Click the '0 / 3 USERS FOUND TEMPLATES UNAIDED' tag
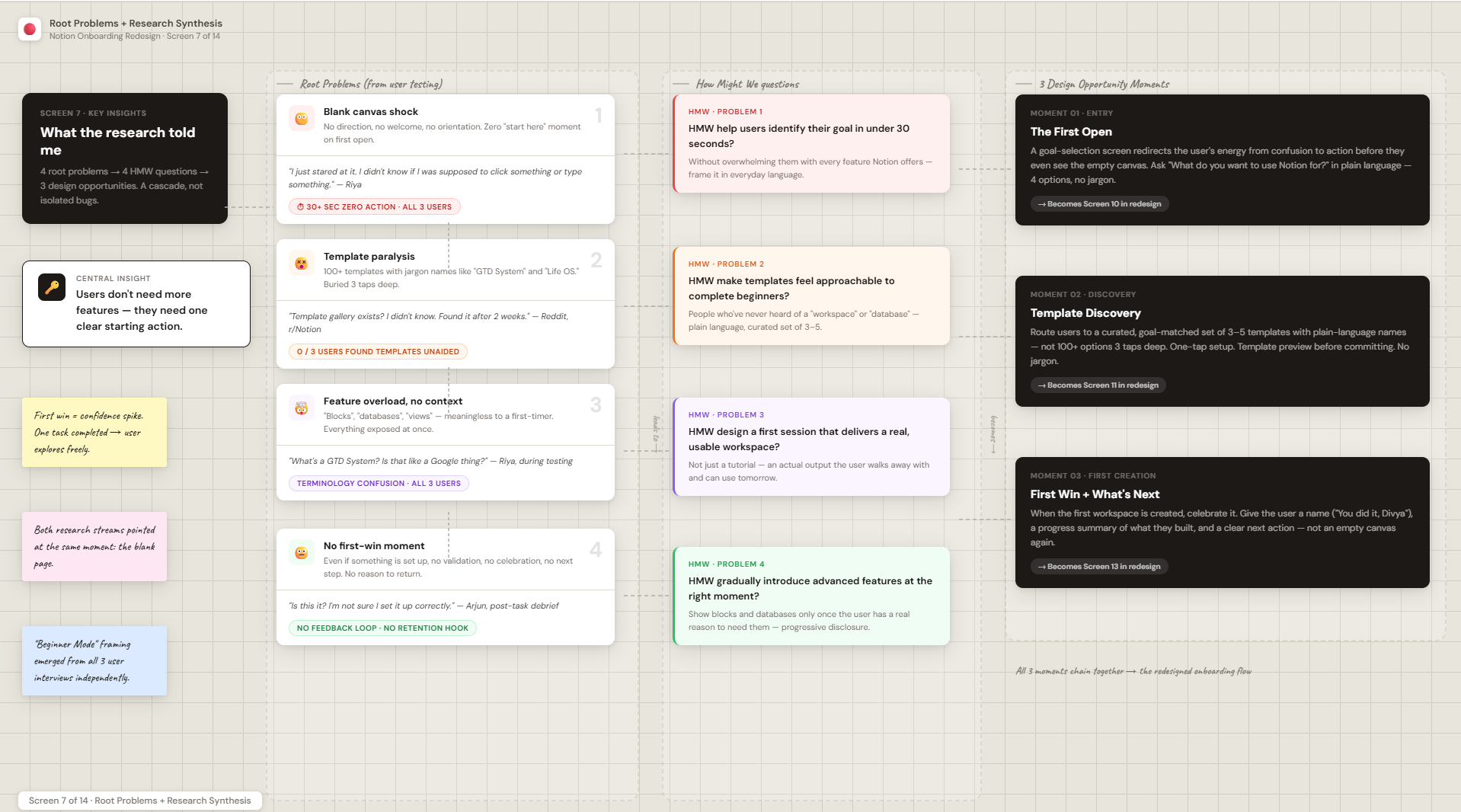 point(378,351)
